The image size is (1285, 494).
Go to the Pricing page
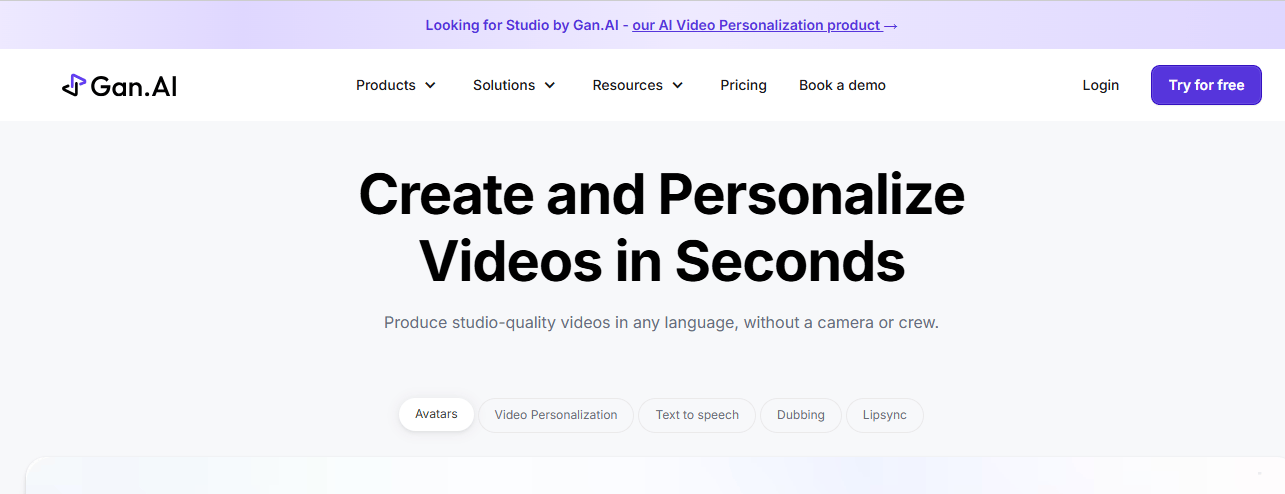[x=743, y=86]
